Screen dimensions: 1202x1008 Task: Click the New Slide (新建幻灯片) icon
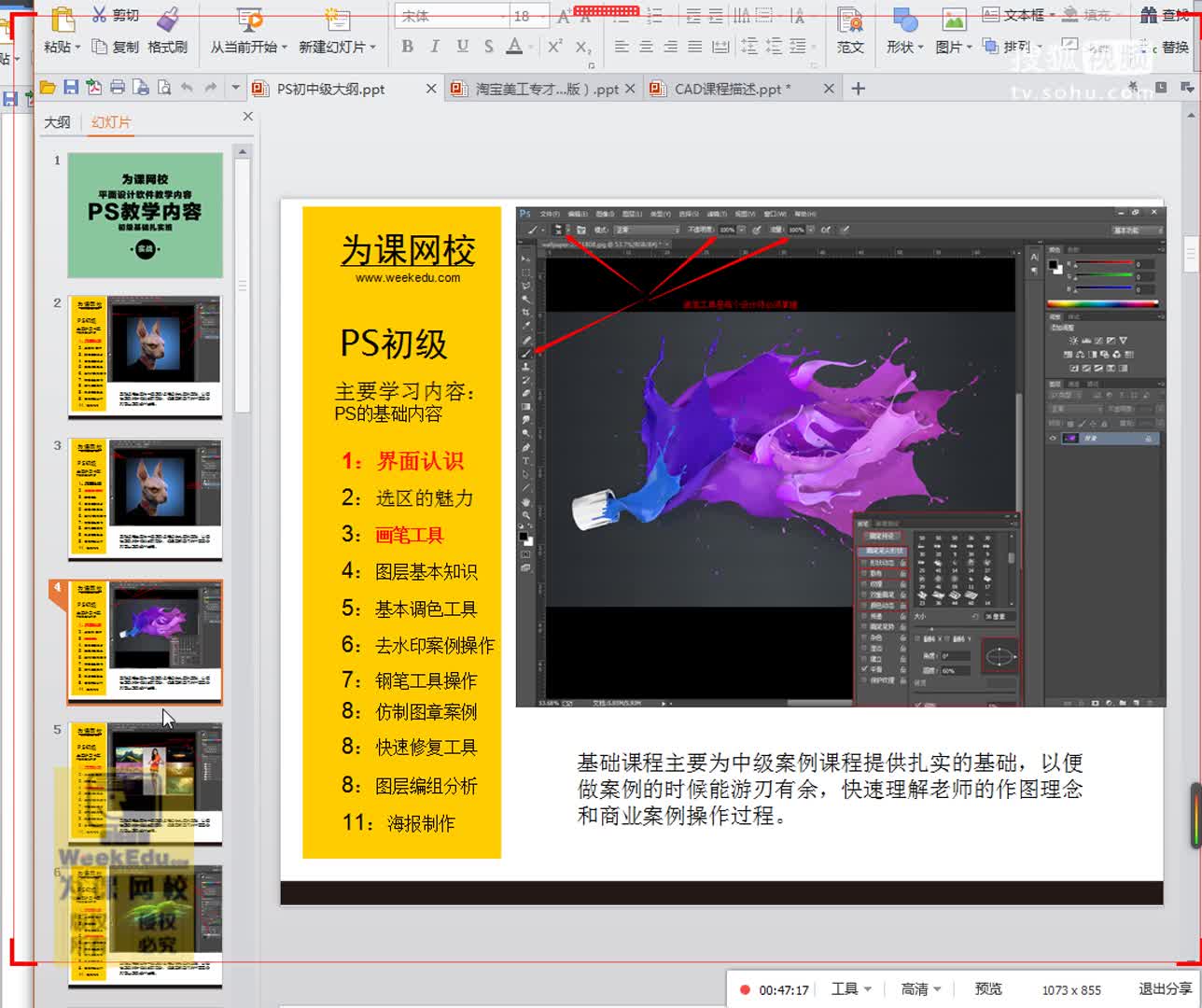(x=336, y=19)
